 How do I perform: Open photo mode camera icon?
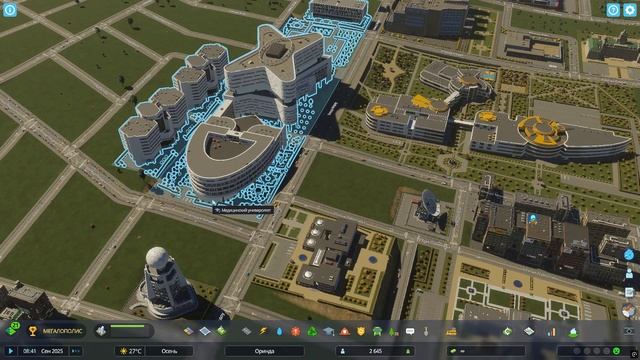[629, 331]
